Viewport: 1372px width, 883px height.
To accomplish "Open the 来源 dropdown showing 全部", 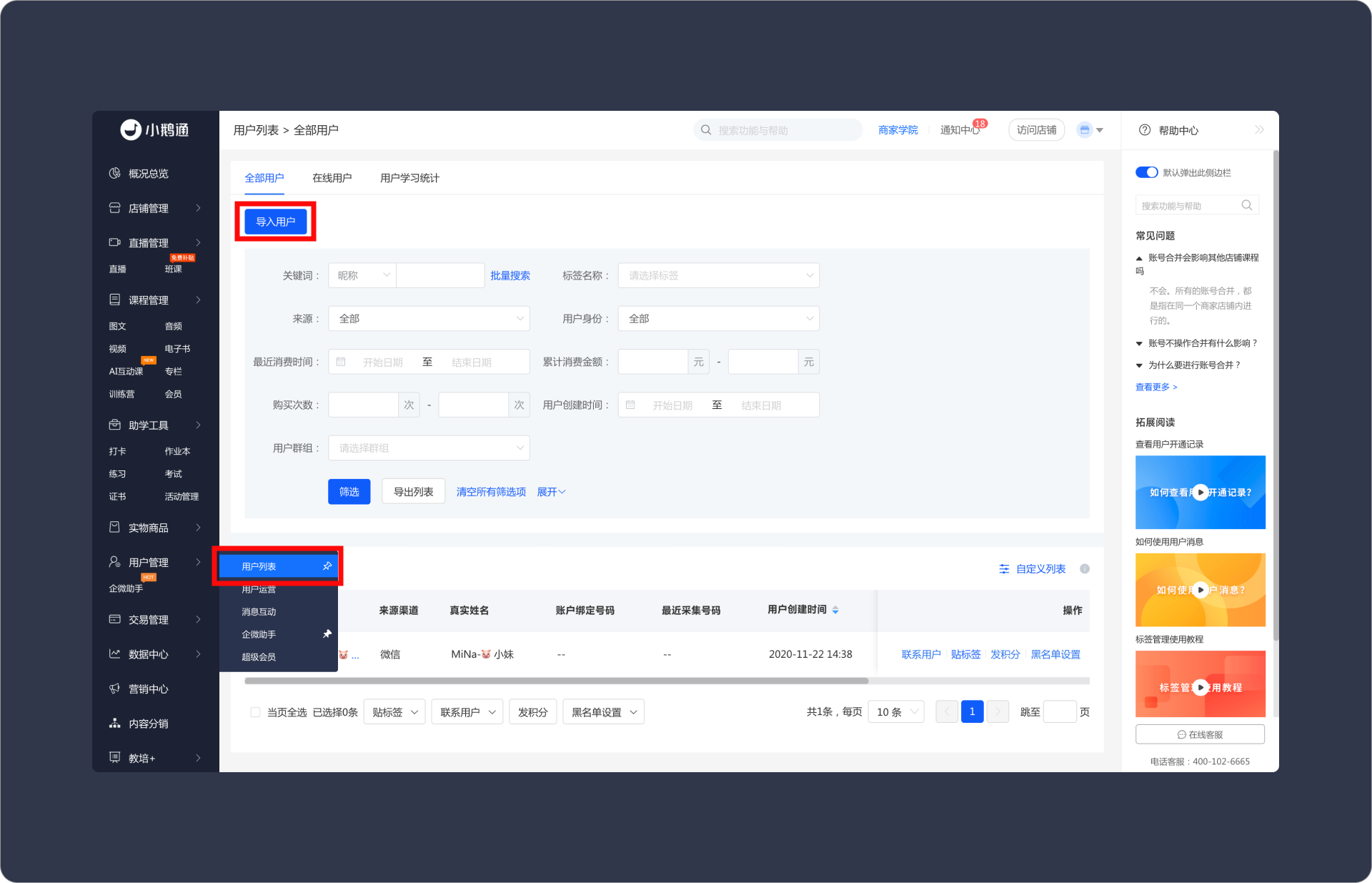I will point(429,319).
